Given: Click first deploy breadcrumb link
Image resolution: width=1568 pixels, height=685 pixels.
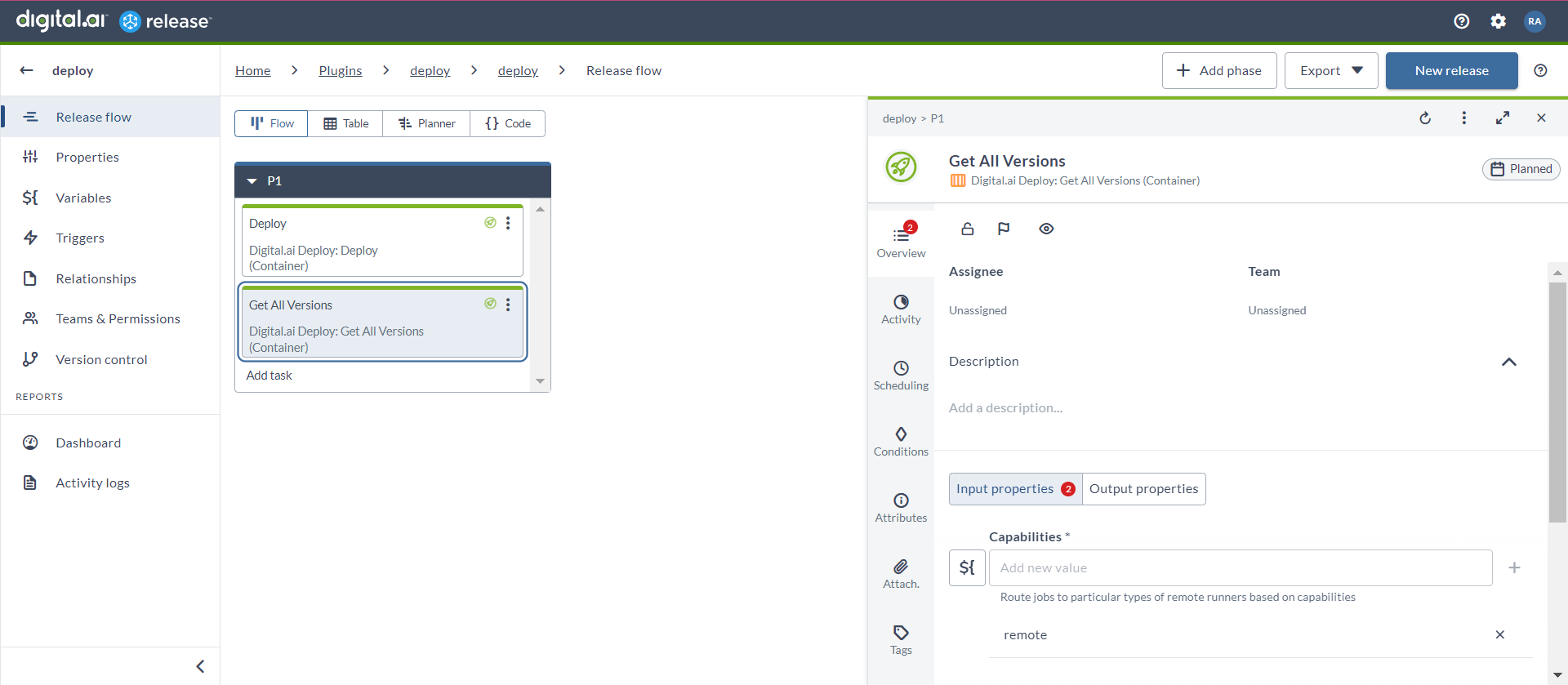Looking at the screenshot, I should click(x=430, y=70).
